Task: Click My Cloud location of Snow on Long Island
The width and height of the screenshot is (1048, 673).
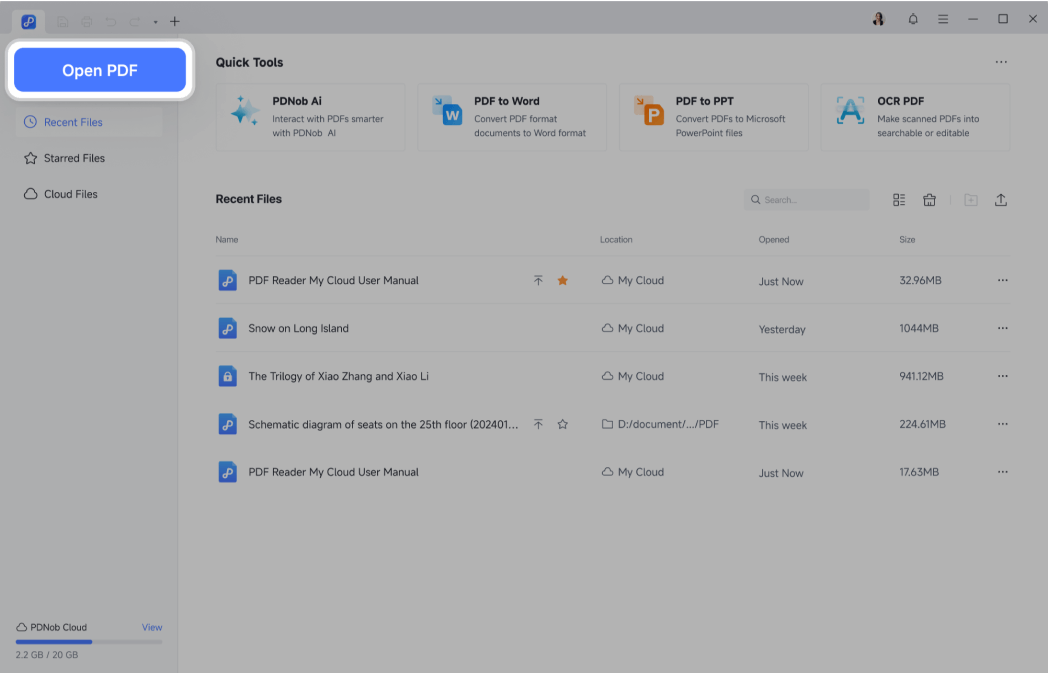Action: point(632,328)
